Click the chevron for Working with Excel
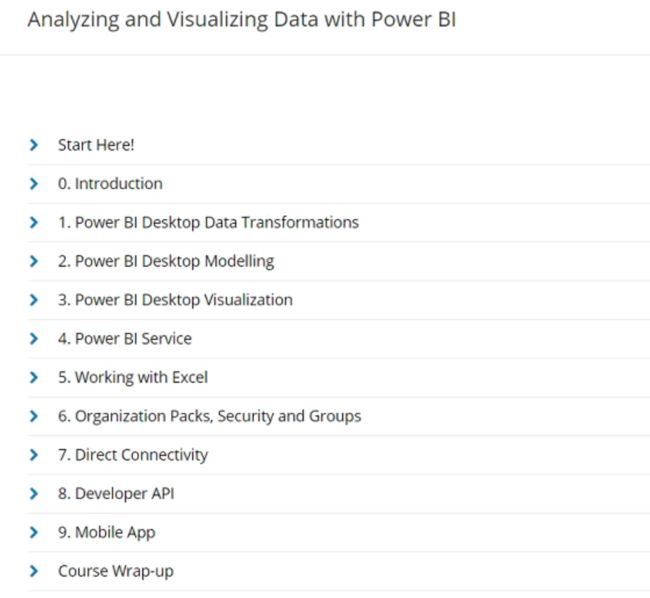This screenshot has height=598, width=650. pos(34,378)
